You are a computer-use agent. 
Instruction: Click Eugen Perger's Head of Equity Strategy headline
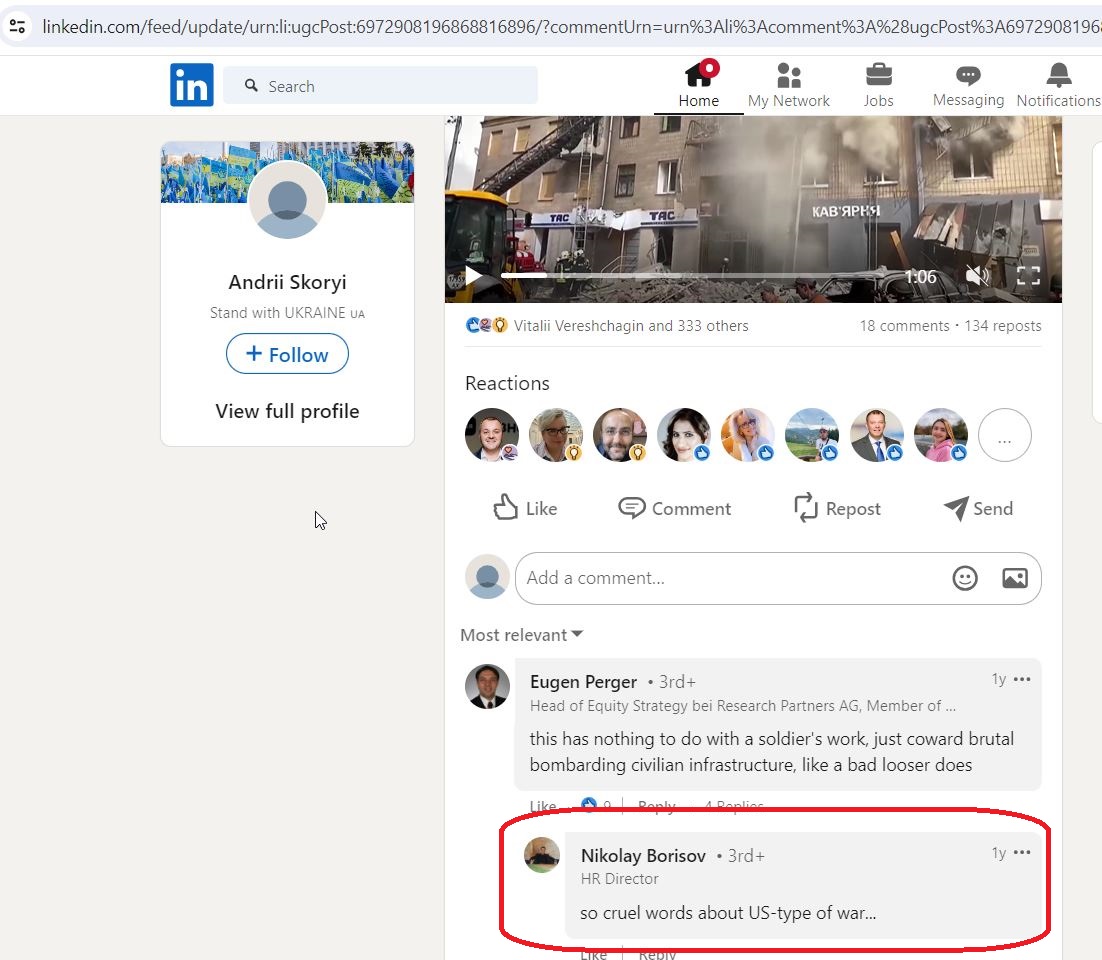[743, 706]
